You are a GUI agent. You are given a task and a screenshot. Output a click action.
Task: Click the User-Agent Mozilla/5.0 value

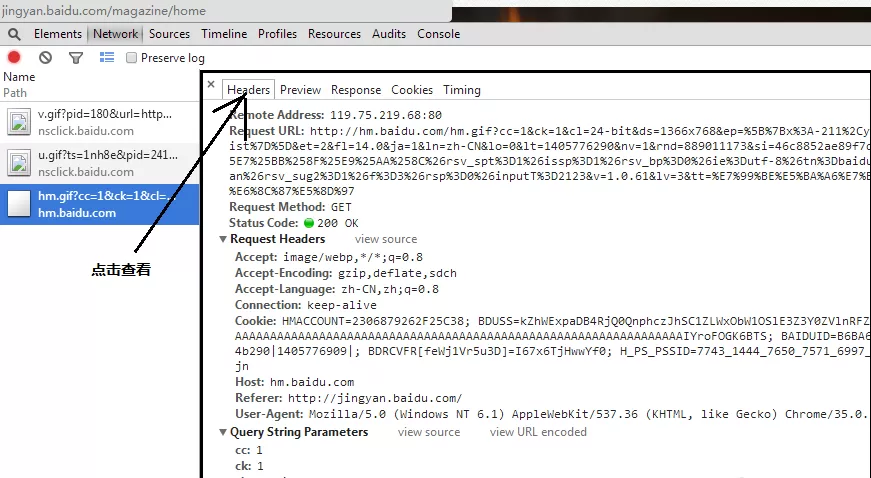pyautogui.click(x=590, y=415)
